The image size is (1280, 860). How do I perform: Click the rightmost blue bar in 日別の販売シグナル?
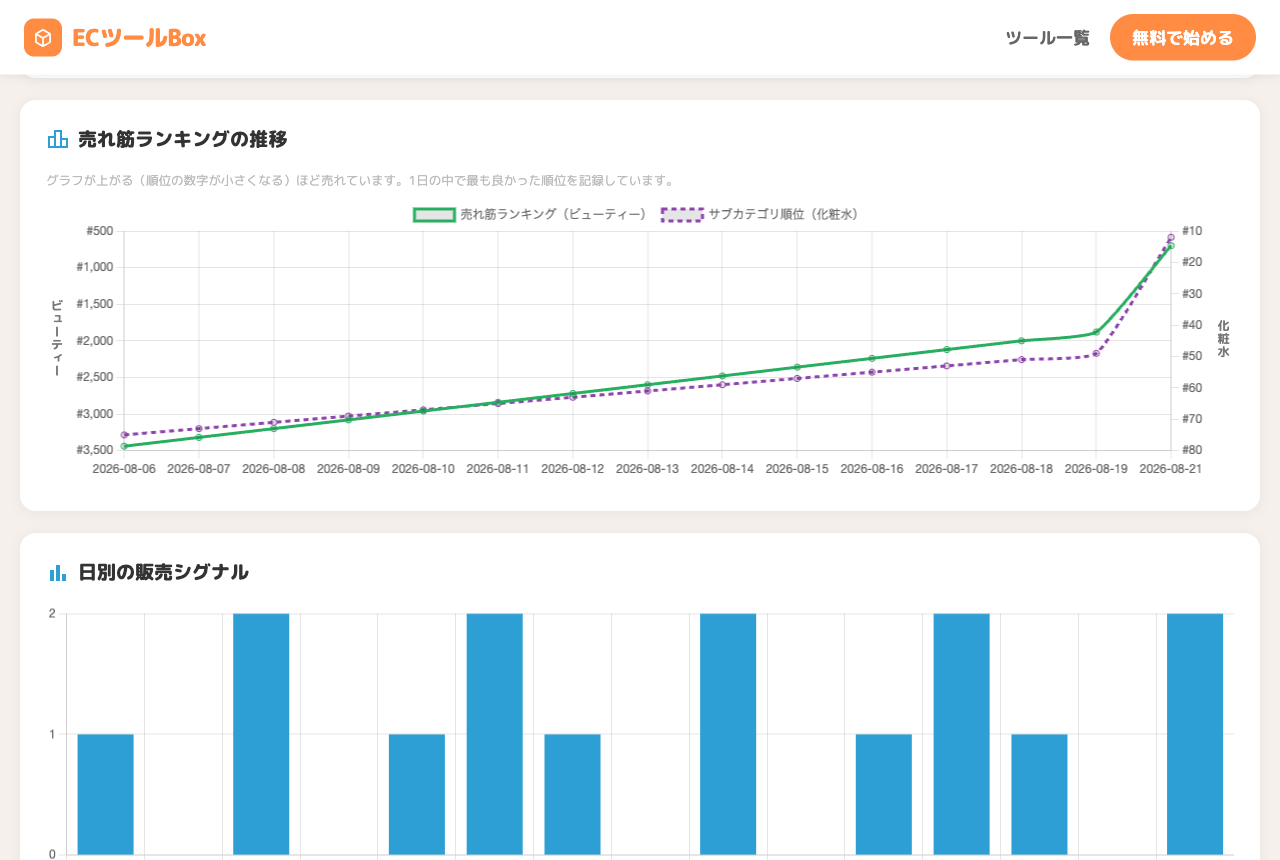(1195, 734)
